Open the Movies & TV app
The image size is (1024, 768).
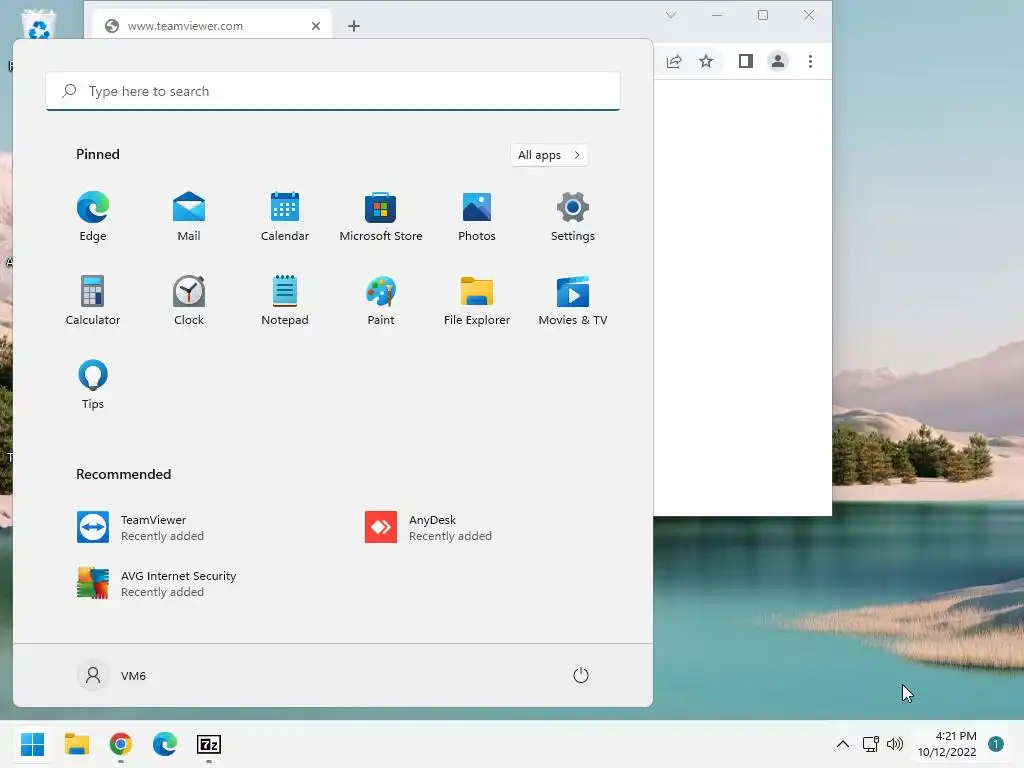coord(573,300)
